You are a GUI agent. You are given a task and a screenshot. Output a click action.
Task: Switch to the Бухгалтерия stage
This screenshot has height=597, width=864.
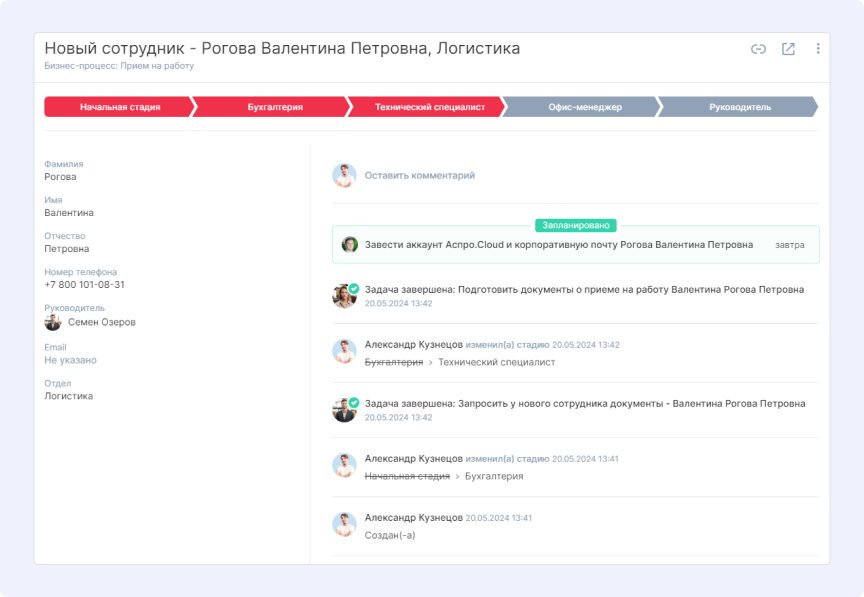click(274, 107)
